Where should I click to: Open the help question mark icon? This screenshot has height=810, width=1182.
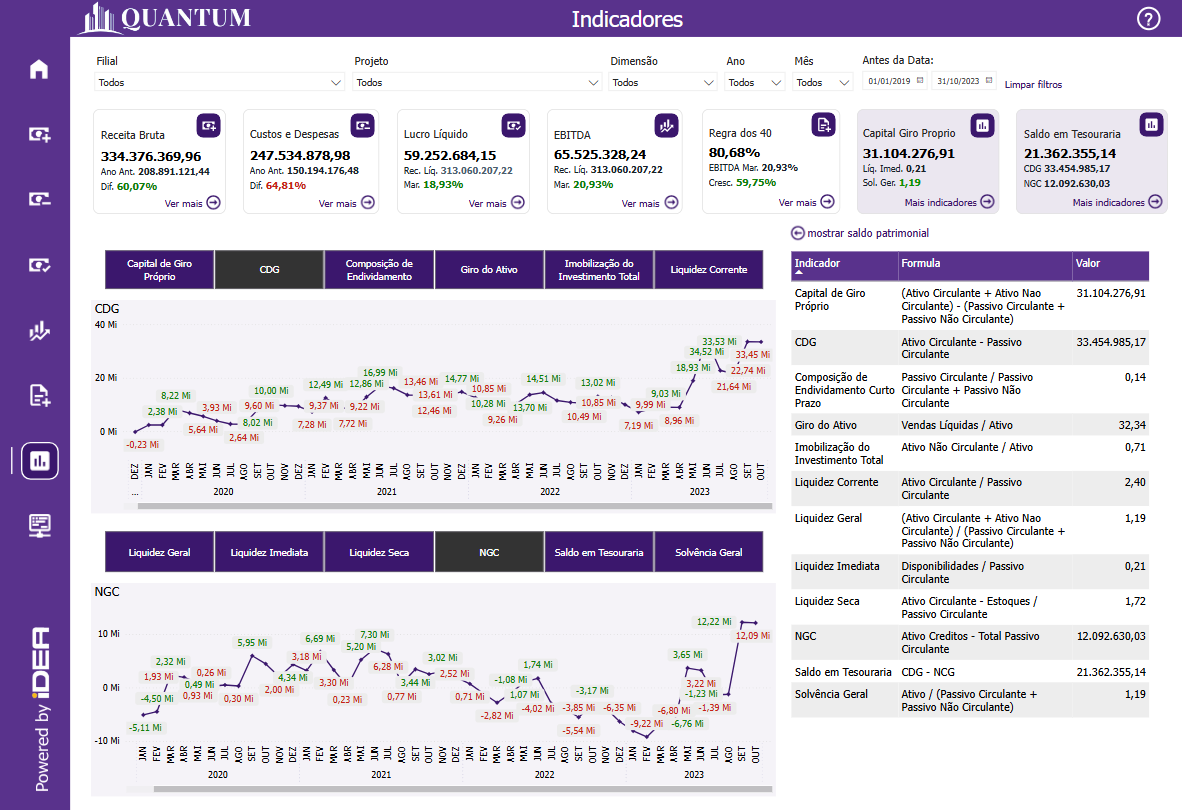(1149, 19)
